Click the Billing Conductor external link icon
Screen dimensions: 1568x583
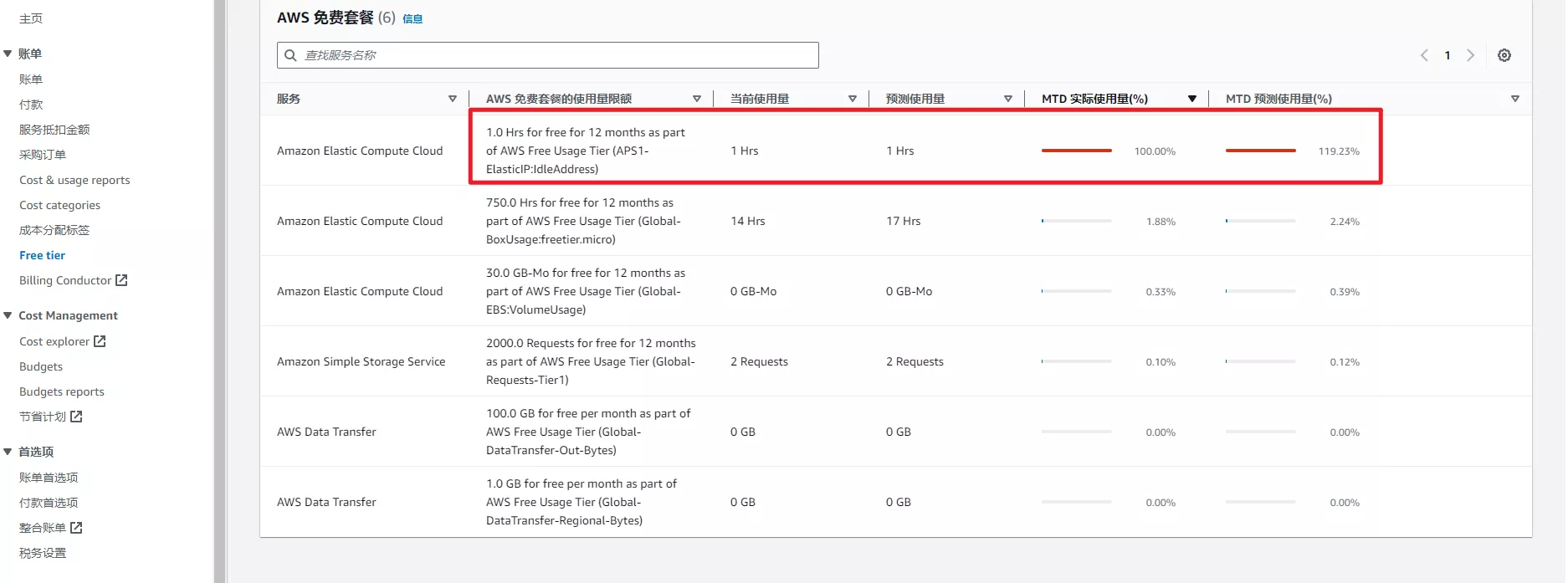click(x=121, y=280)
